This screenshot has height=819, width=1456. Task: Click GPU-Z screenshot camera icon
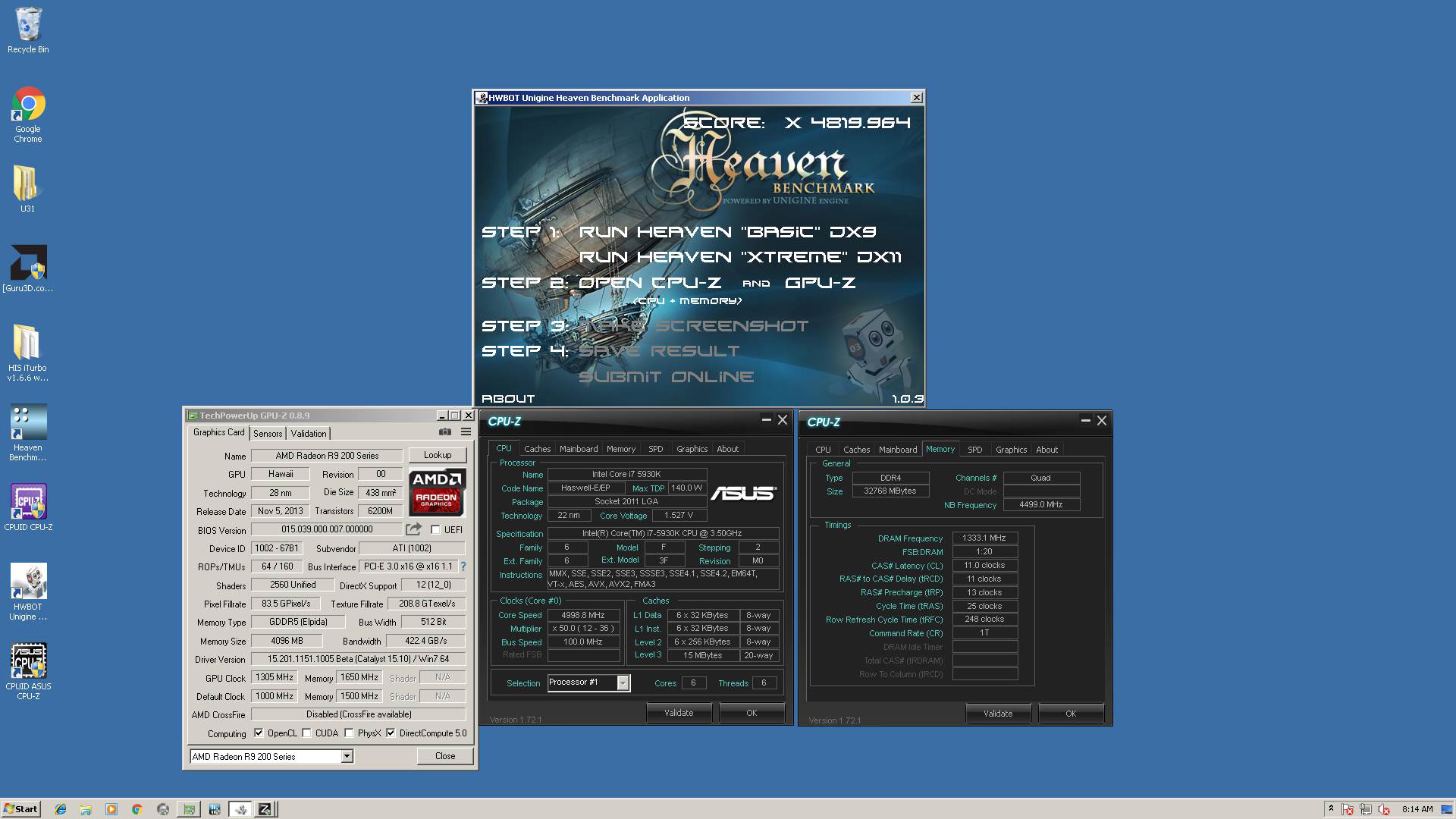(x=445, y=431)
